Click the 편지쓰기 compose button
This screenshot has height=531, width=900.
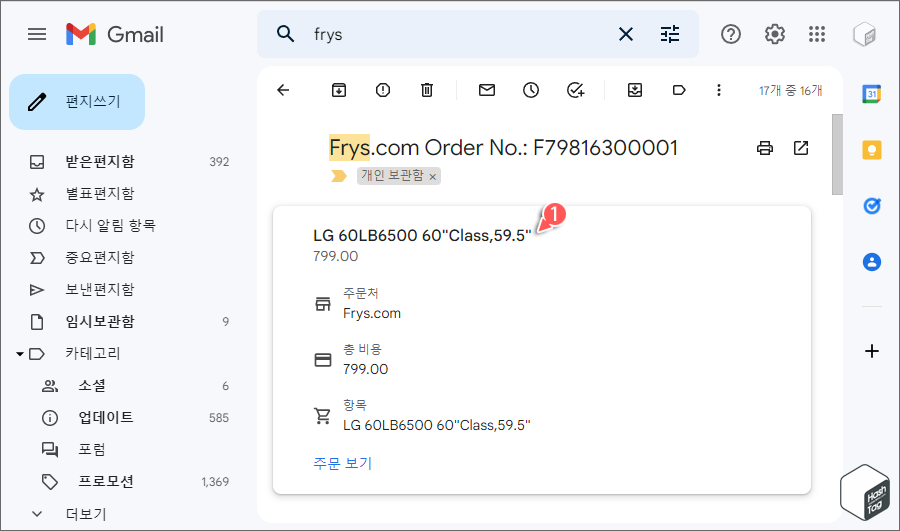(x=77, y=102)
